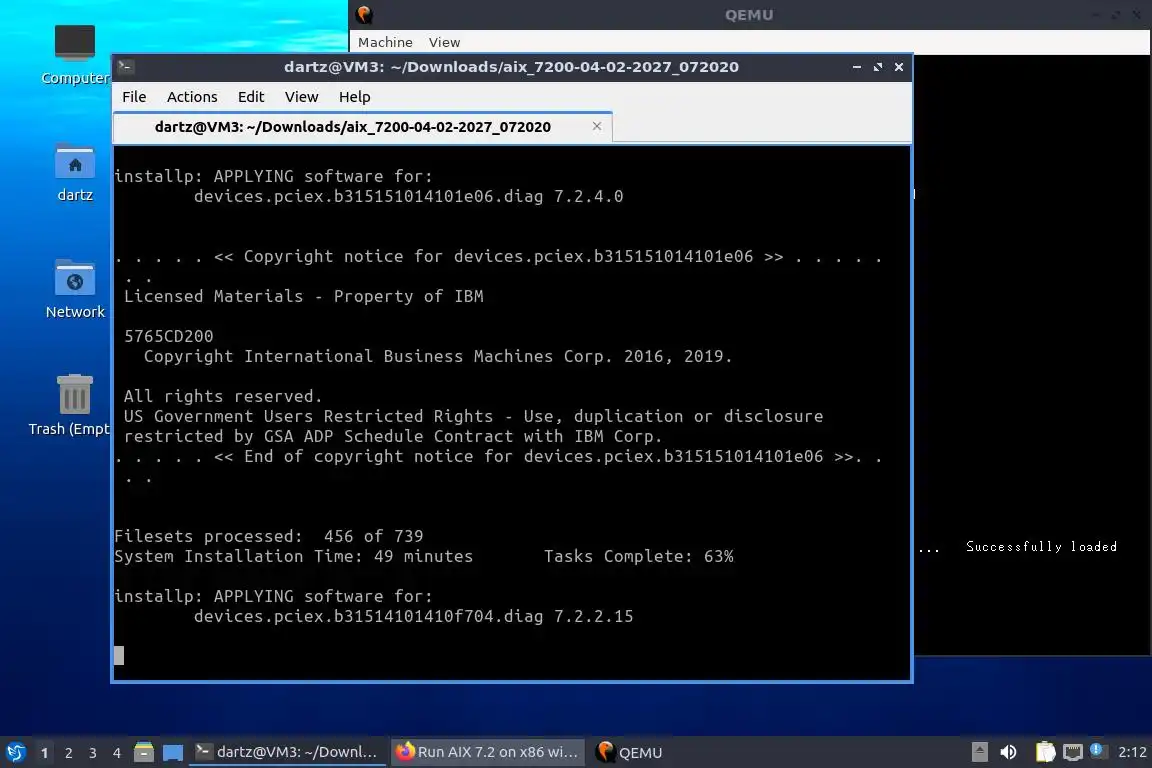Click 'devices.pciex.b315151014101e06.diag 7.2.4.0' line
Screen dimensions: 1152x768
pos(408,196)
